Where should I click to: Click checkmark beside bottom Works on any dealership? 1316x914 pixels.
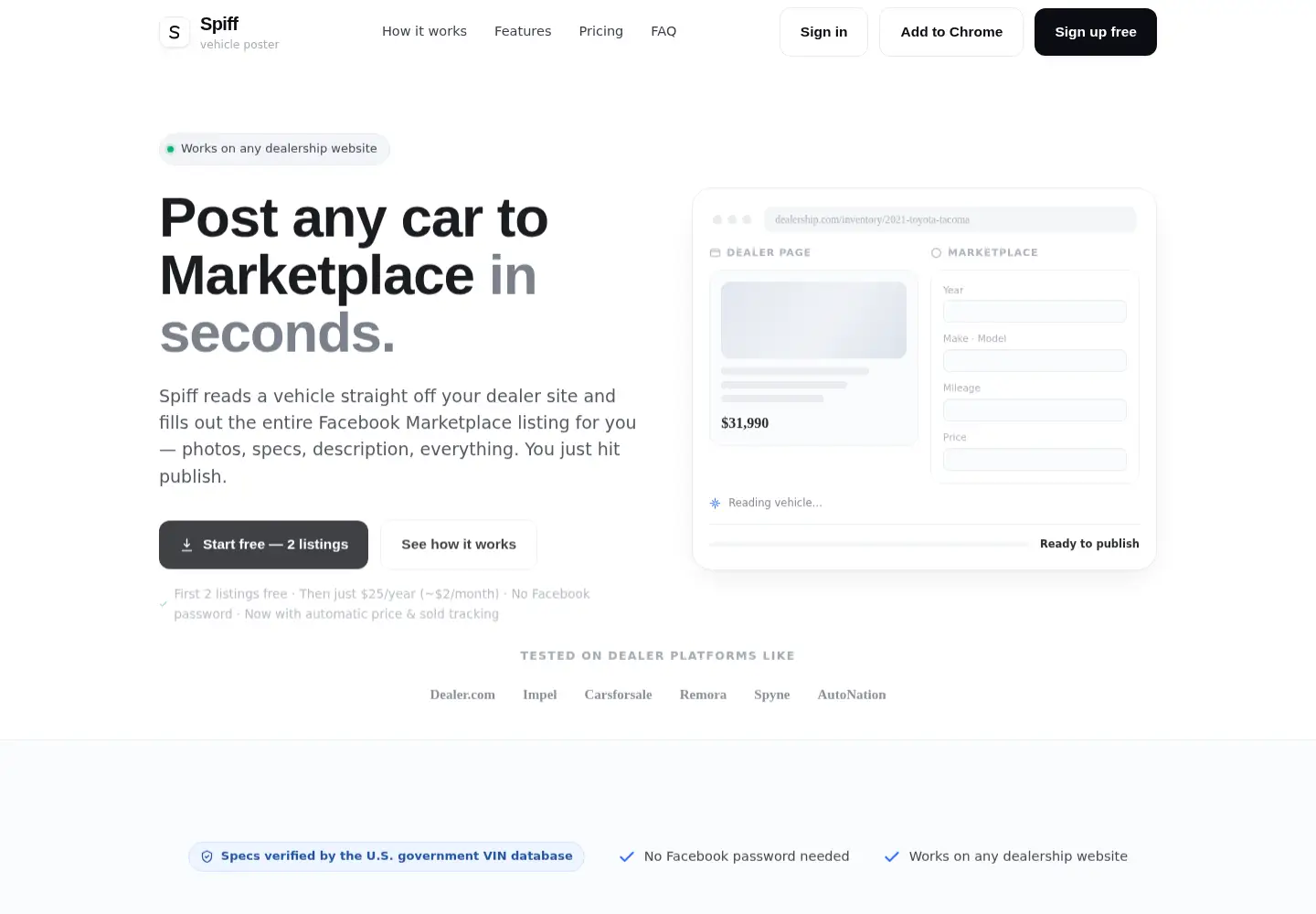(x=892, y=856)
